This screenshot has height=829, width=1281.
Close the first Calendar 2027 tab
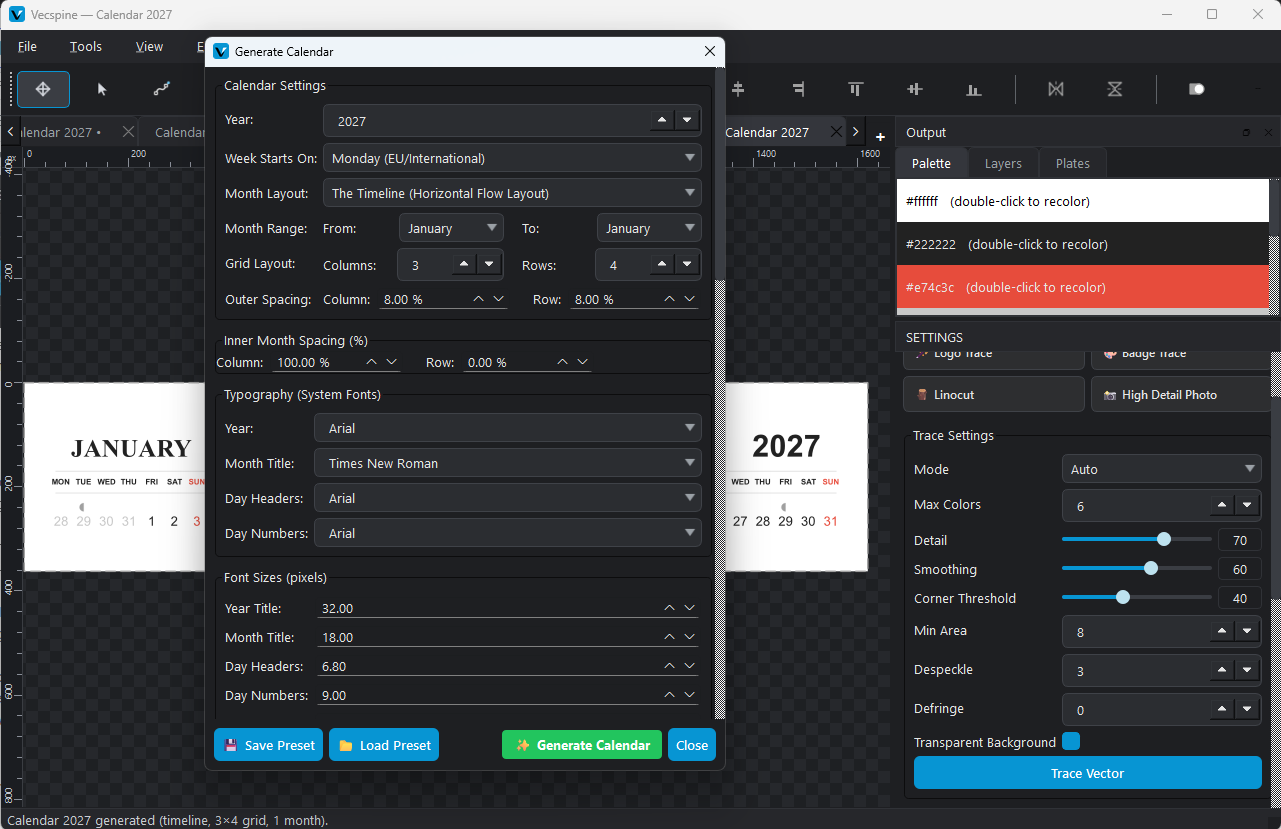(x=128, y=132)
